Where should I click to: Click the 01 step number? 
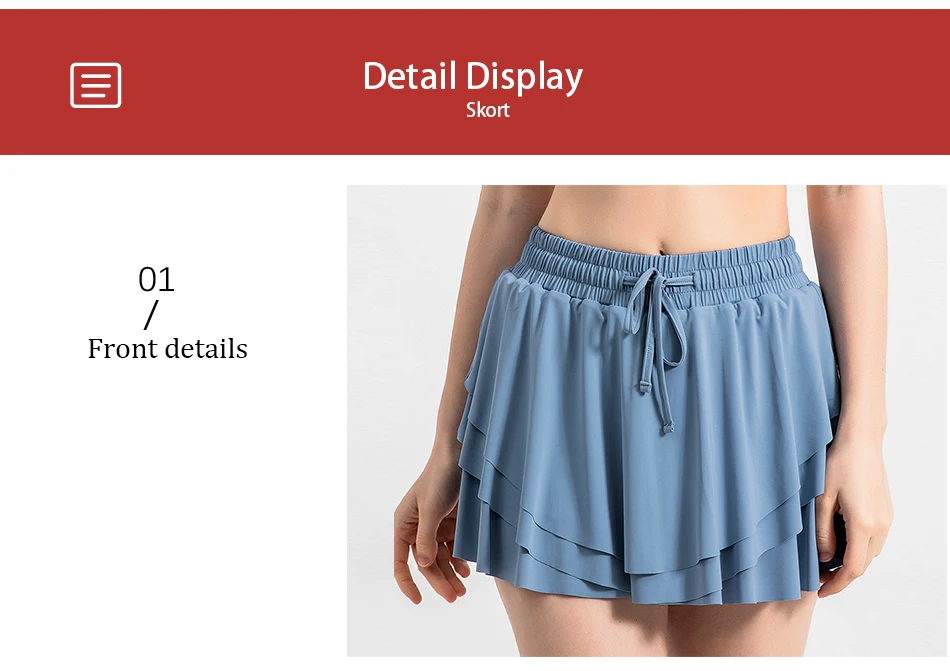point(156,279)
